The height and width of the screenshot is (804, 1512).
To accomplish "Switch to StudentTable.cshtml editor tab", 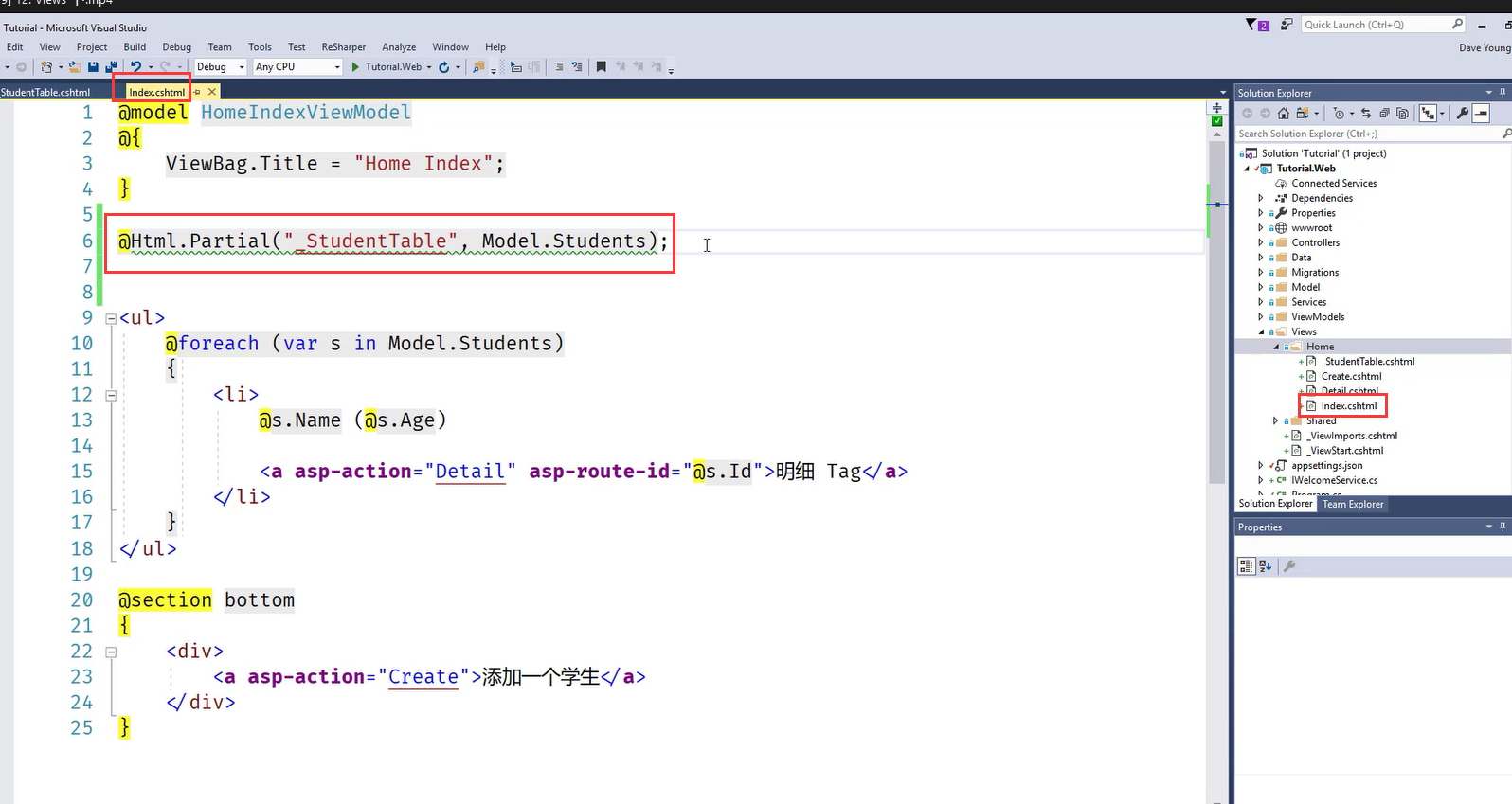I will 45,92.
